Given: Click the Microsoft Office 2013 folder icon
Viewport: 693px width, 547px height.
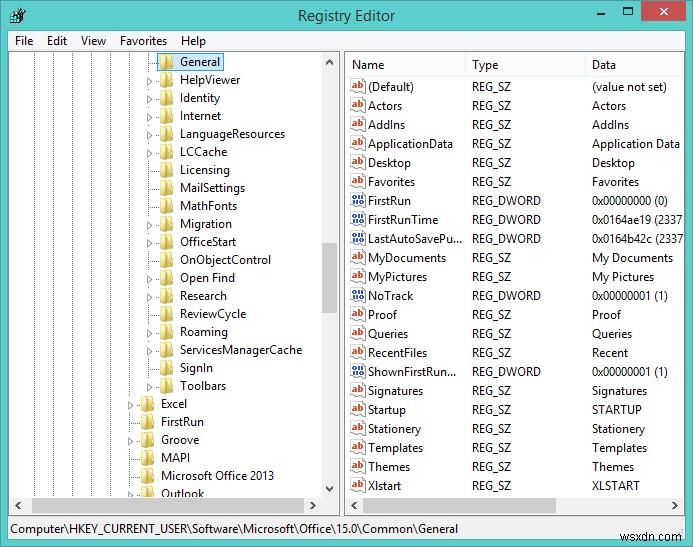Looking at the screenshot, I should pyautogui.click(x=147, y=476).
